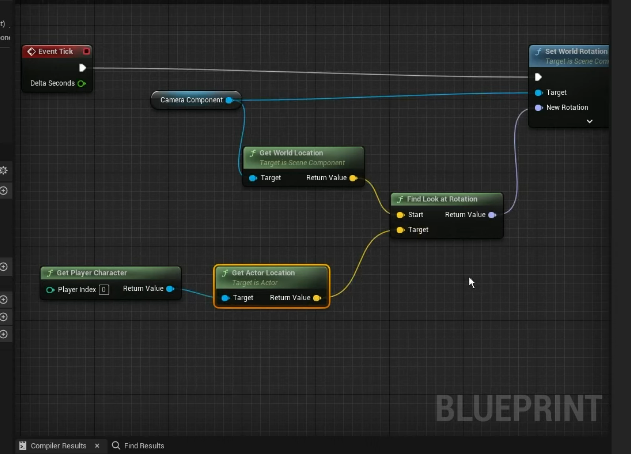Screen dimensions: 631x454
Task: Click Set World Rotation execution input pin
Action: (538, 77)
